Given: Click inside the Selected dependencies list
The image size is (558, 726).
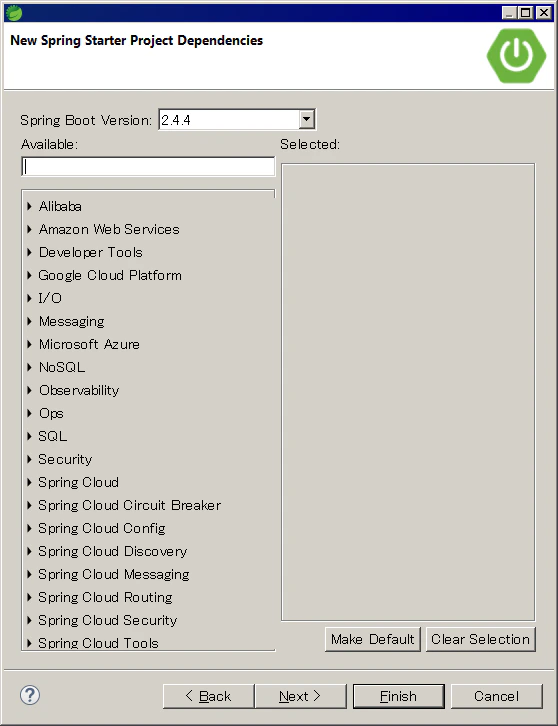Looking at the screenshot, I should [408, 392].
